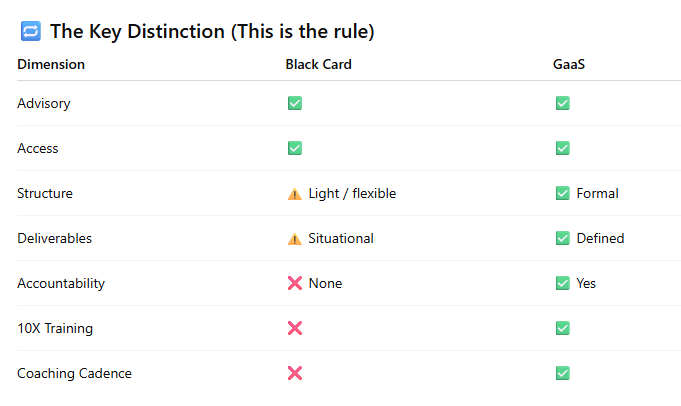Click the warning icon next to Situational
The image size is (681, 406).
295,238
